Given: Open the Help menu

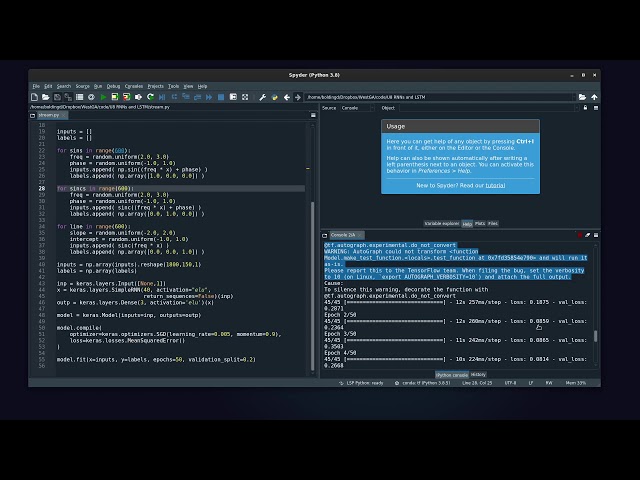Looking at the screenshot, I should pyautogui.click(x=202, y=87).
